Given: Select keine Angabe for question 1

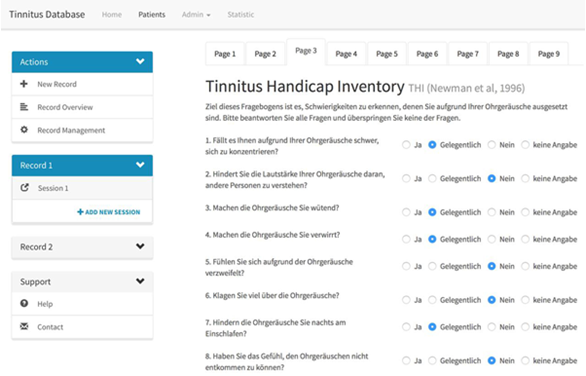Looking at the screenshot, I should tap(525, 145).
